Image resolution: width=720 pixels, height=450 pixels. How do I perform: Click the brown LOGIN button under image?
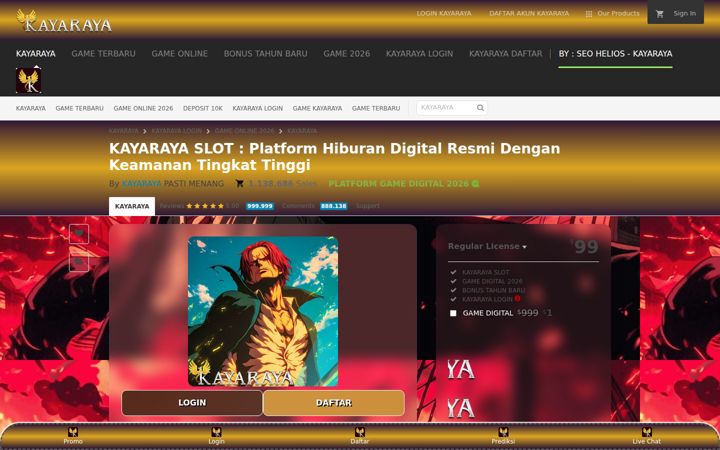coord(192,403)
